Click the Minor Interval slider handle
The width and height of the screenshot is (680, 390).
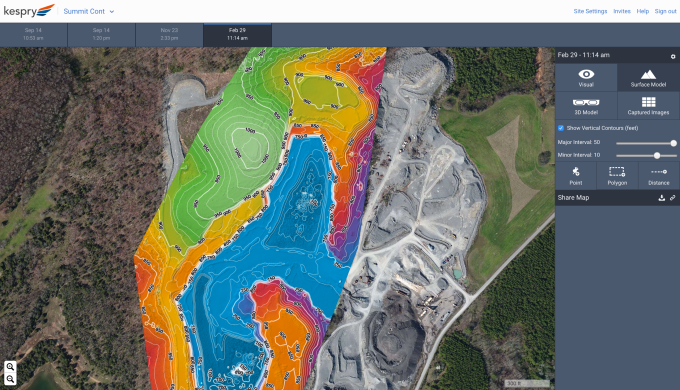tap(657, 155)
